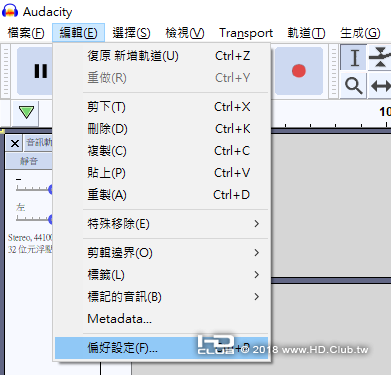The width and height of the screenshot is (391, 375).
Task: Select the Time Shift arrows tool
Action: click(380, 86)
